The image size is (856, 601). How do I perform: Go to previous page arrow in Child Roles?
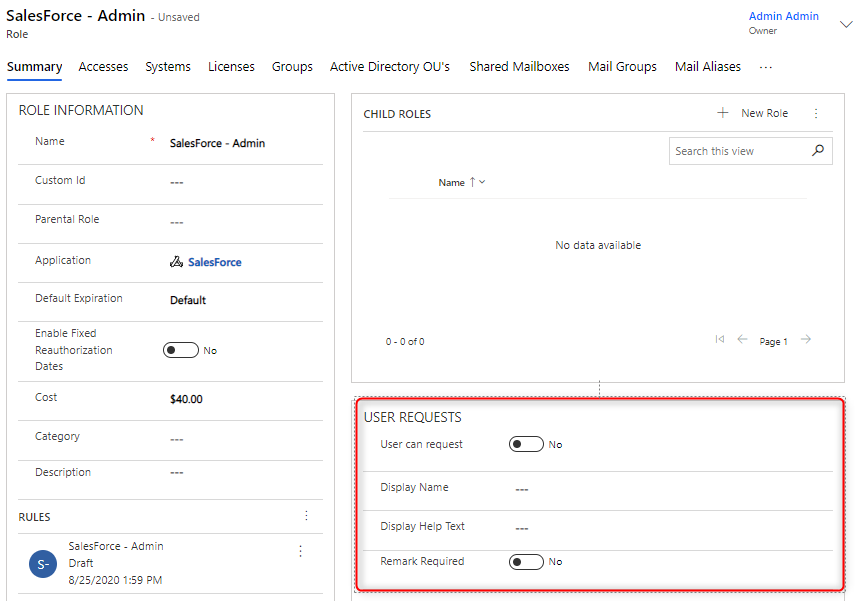(x=742, y=340)
